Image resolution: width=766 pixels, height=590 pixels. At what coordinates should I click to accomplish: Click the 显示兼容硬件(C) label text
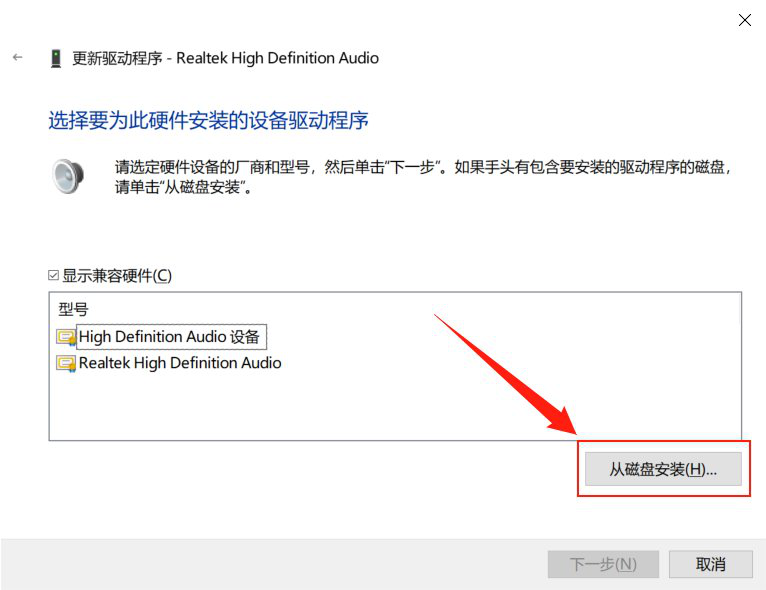click(117, 275)
